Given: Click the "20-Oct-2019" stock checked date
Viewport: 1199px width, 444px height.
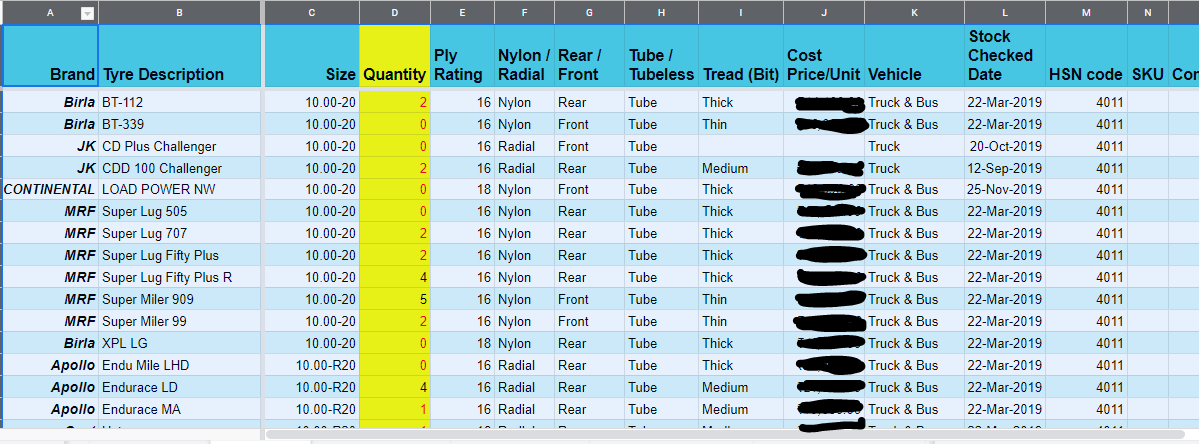Looking at the screenshot, I should (1005, 146).
